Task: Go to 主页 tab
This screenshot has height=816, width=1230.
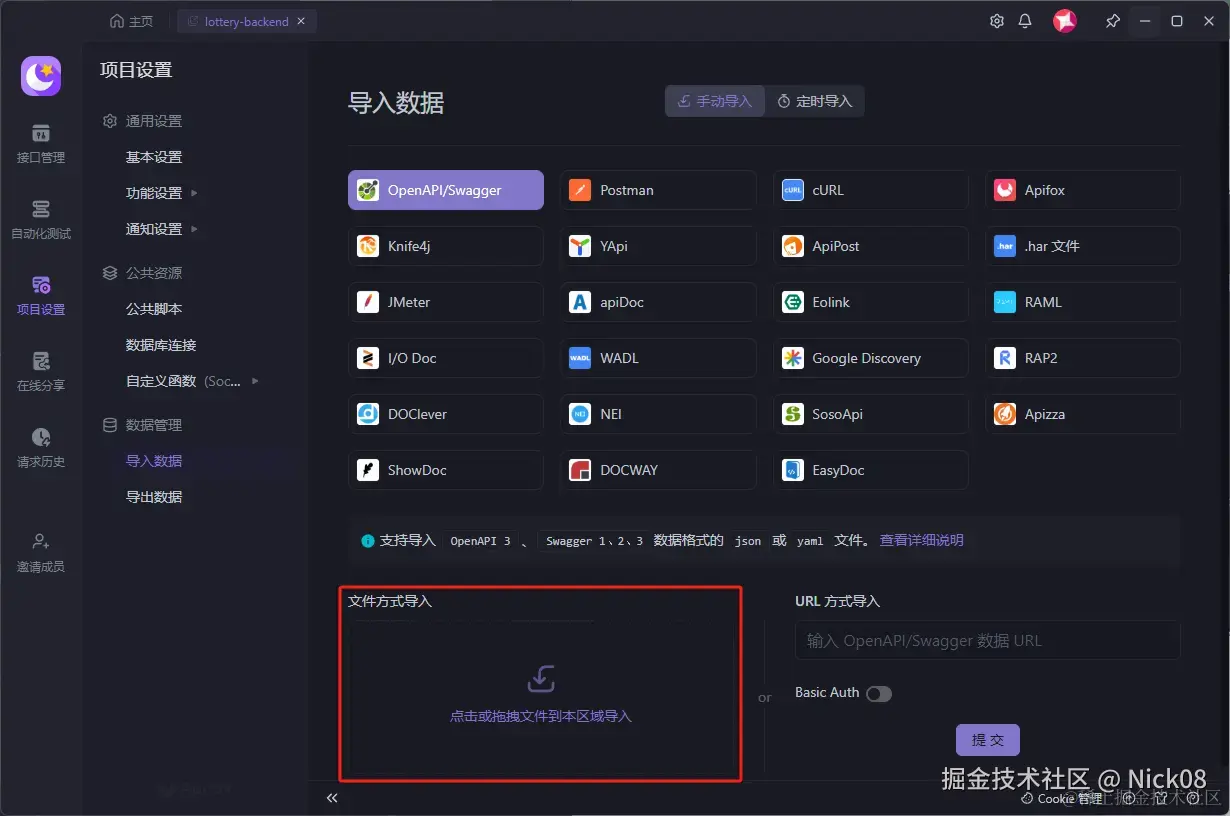Action: pos(132,21)
